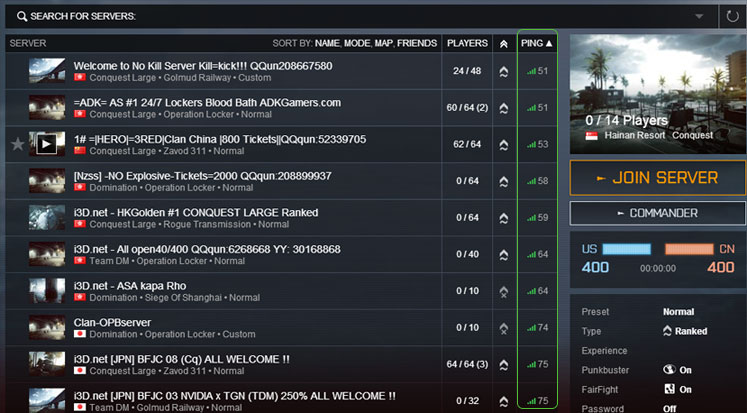
Task: Select i3D.net ASA kapa Rho server
Action: click(281, 291)
